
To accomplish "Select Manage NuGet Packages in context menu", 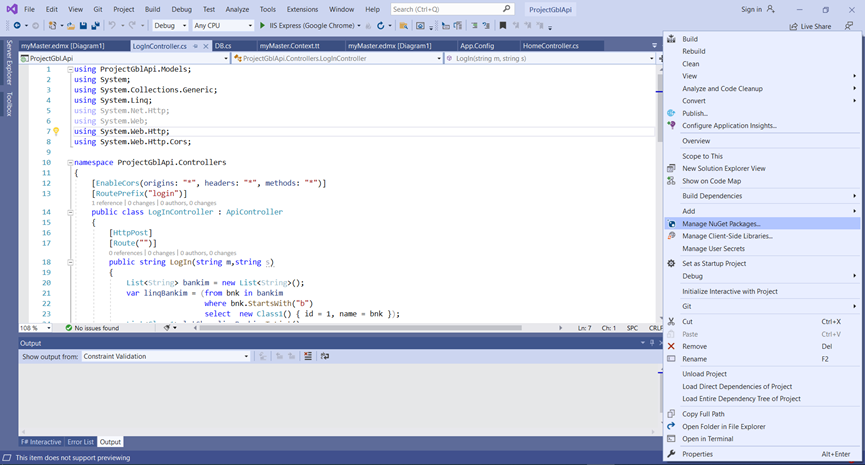I will (x=720, y=224).
